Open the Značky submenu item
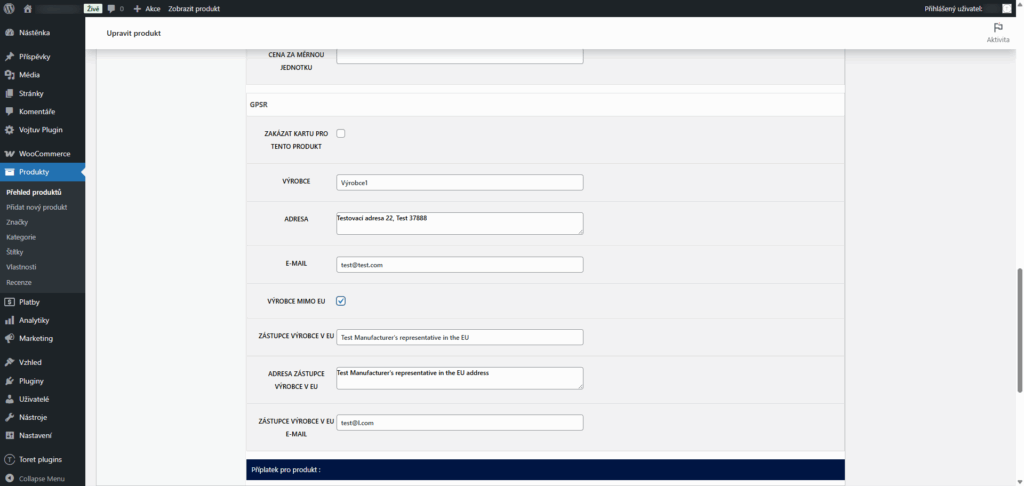The width and height of the screenshot is (1024, 486). click(17, 223)
